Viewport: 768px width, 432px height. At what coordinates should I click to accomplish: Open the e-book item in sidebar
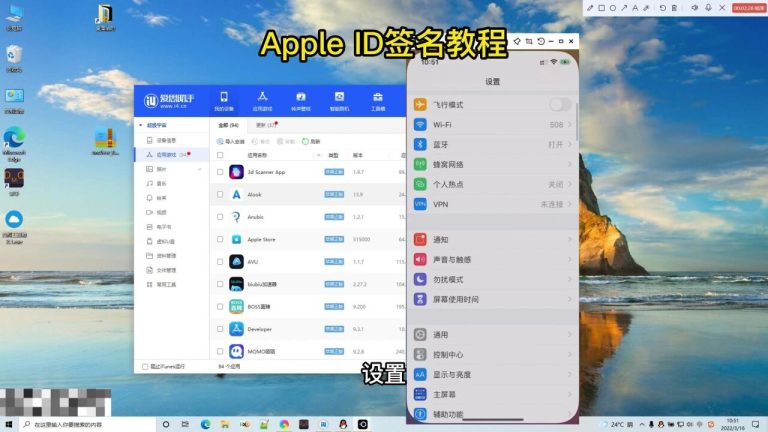click(x=159, y=227)
